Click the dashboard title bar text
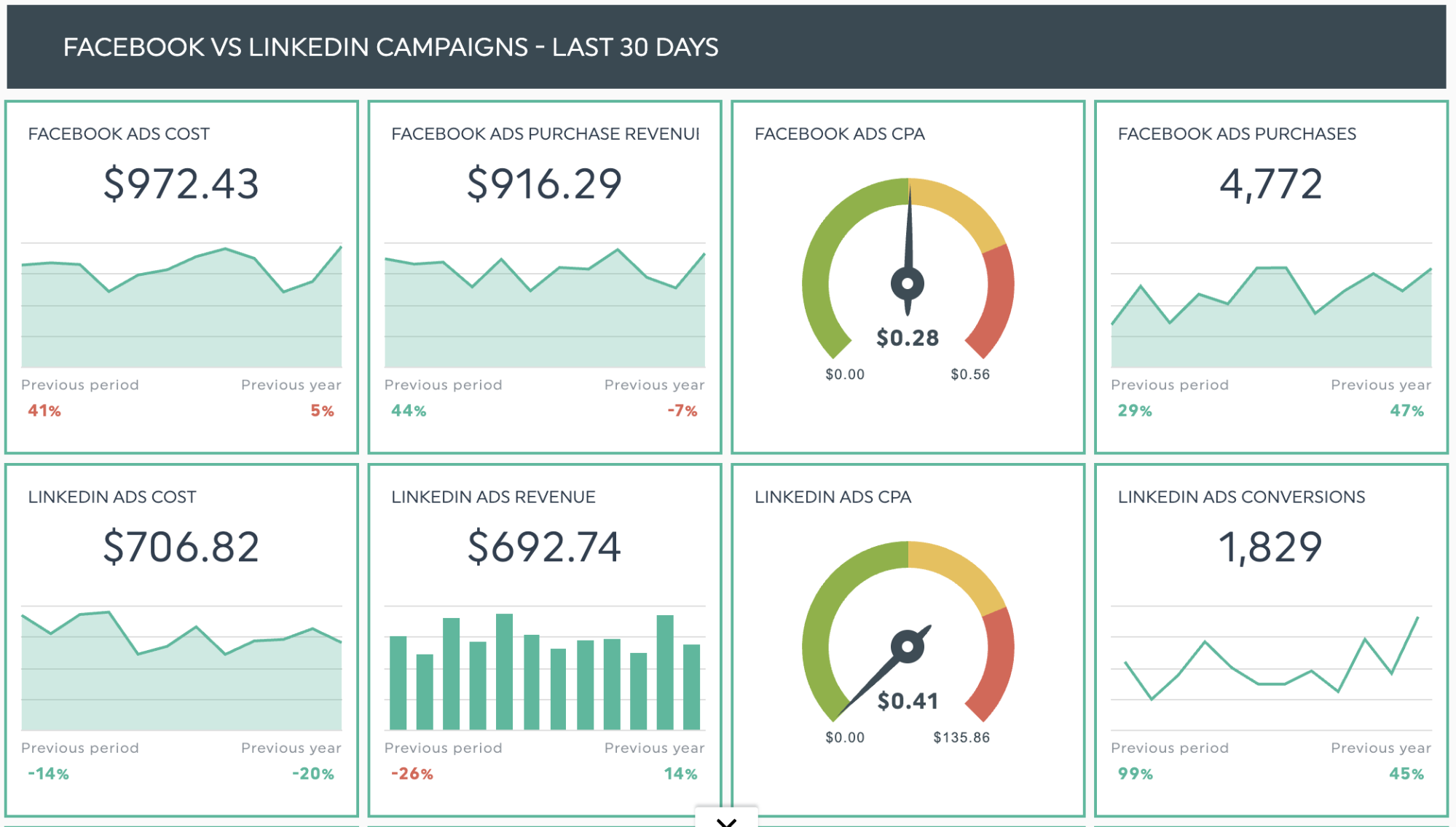This screenshot has height=827, width=1456. pyautogui.click(x=391, y=47)
